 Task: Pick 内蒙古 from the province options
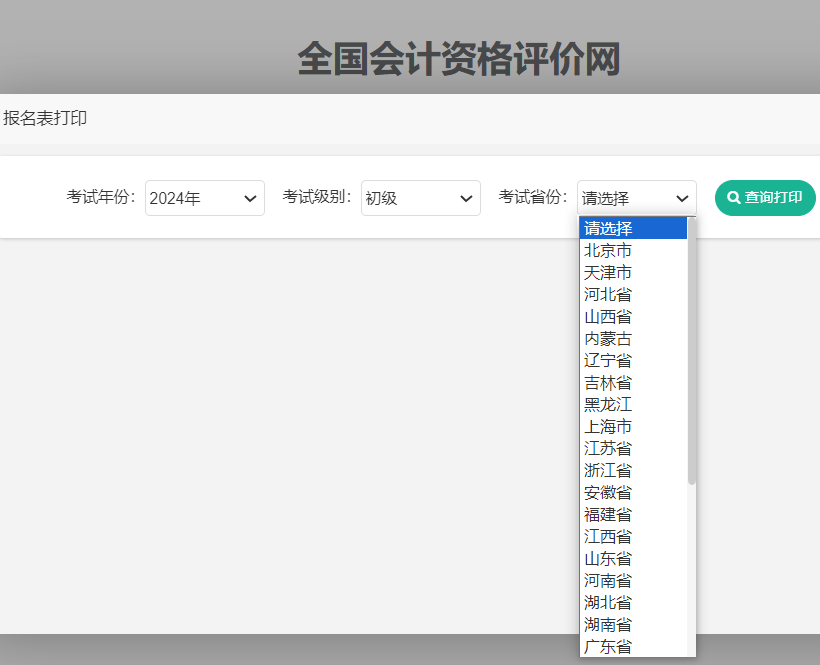(633, 338)
